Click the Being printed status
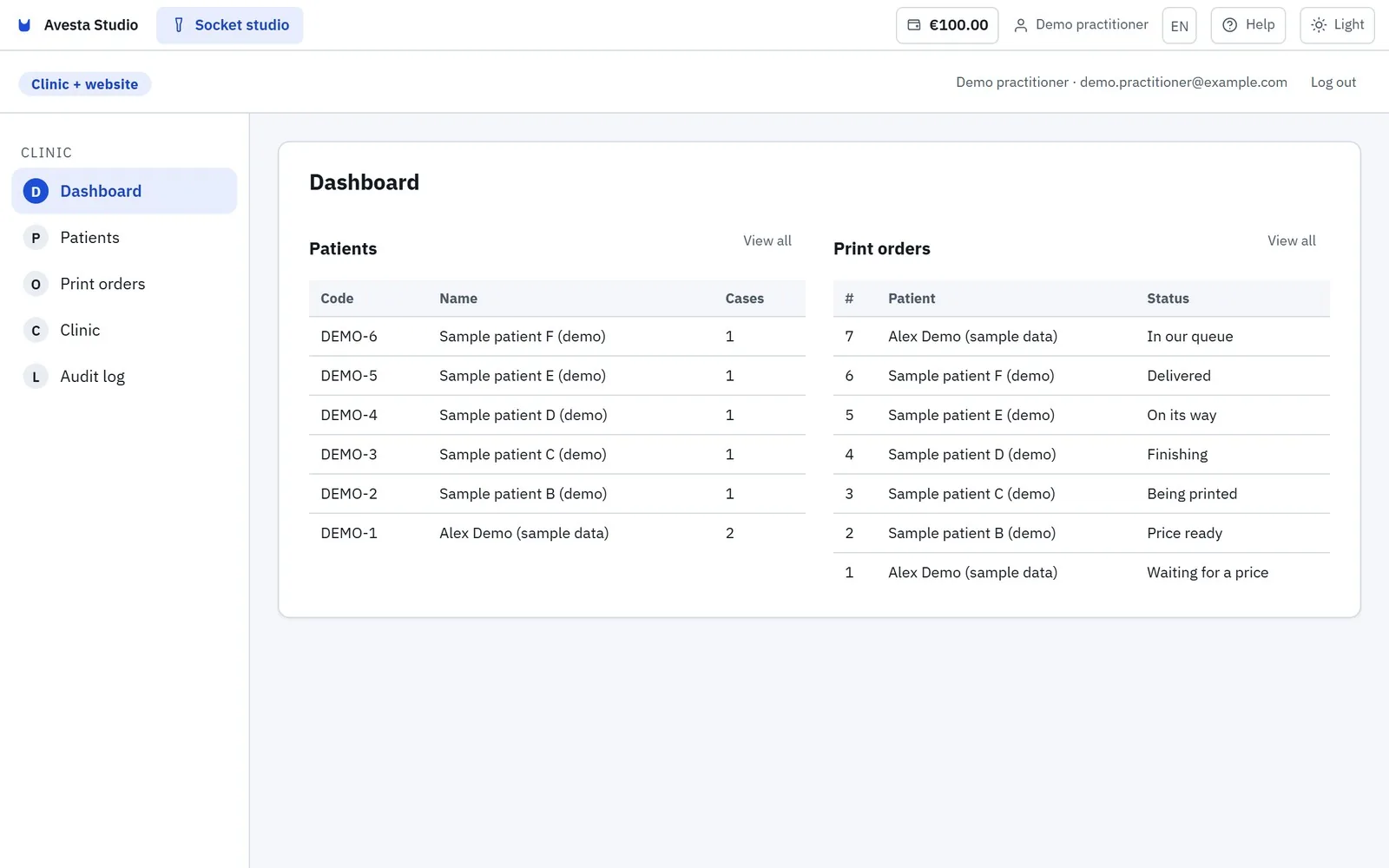 pos(1192,494)
